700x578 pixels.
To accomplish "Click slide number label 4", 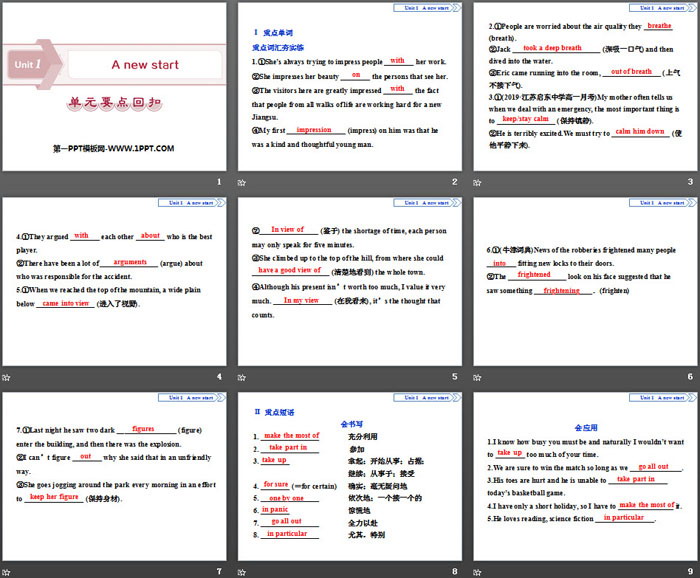I will click(219, 377).
